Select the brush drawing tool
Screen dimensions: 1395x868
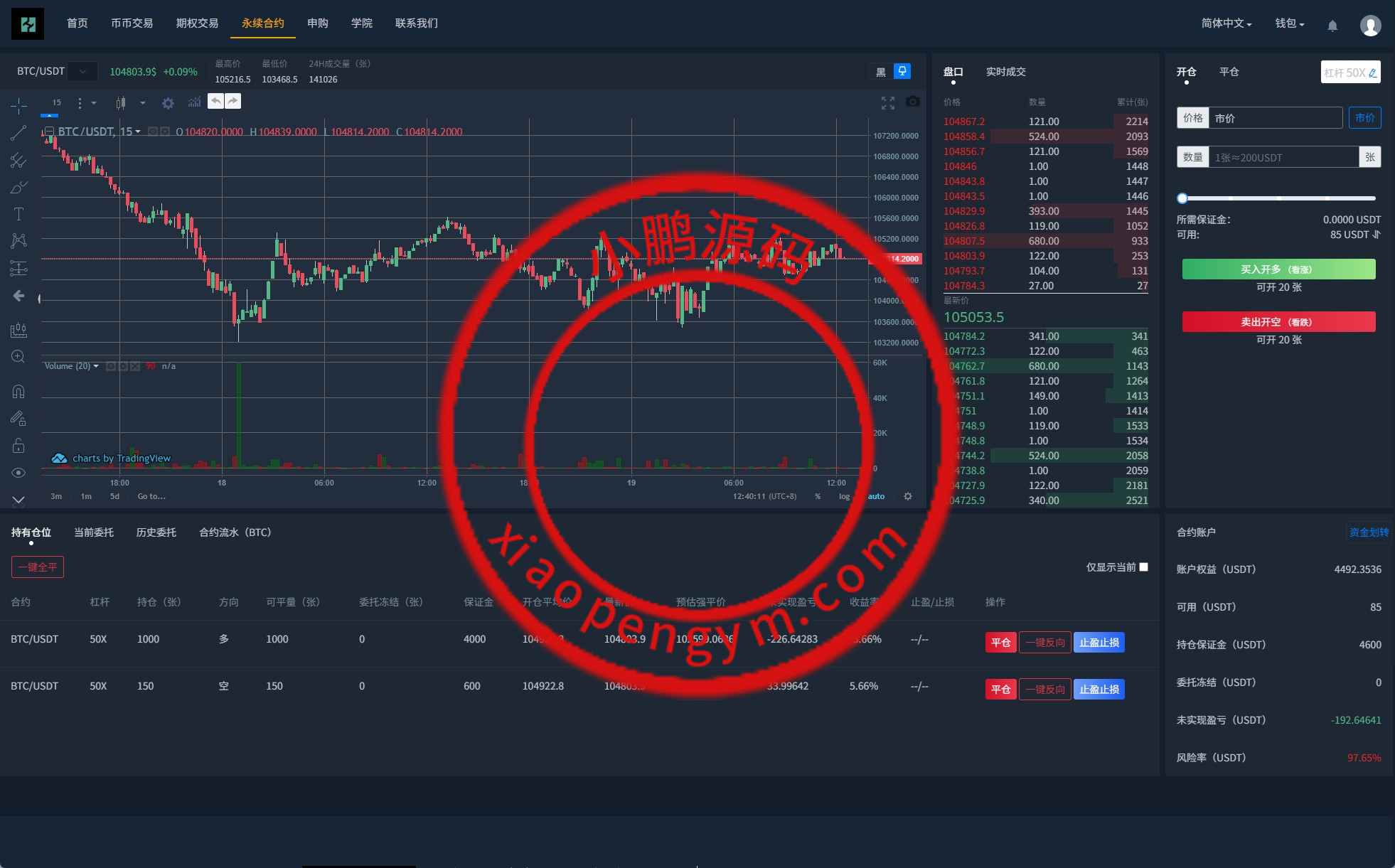tap(18, 187)
